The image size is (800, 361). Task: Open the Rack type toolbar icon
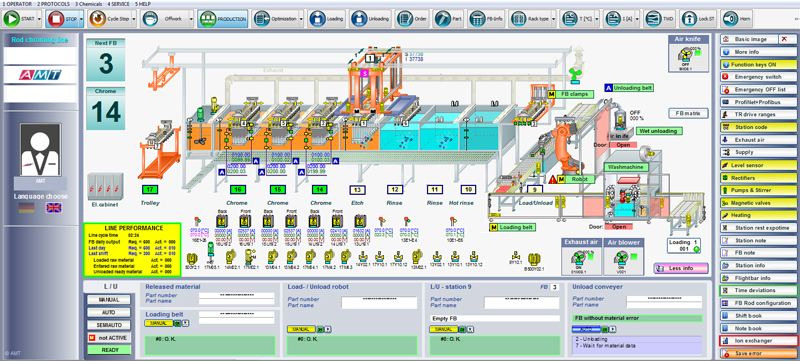click(518, 19)
